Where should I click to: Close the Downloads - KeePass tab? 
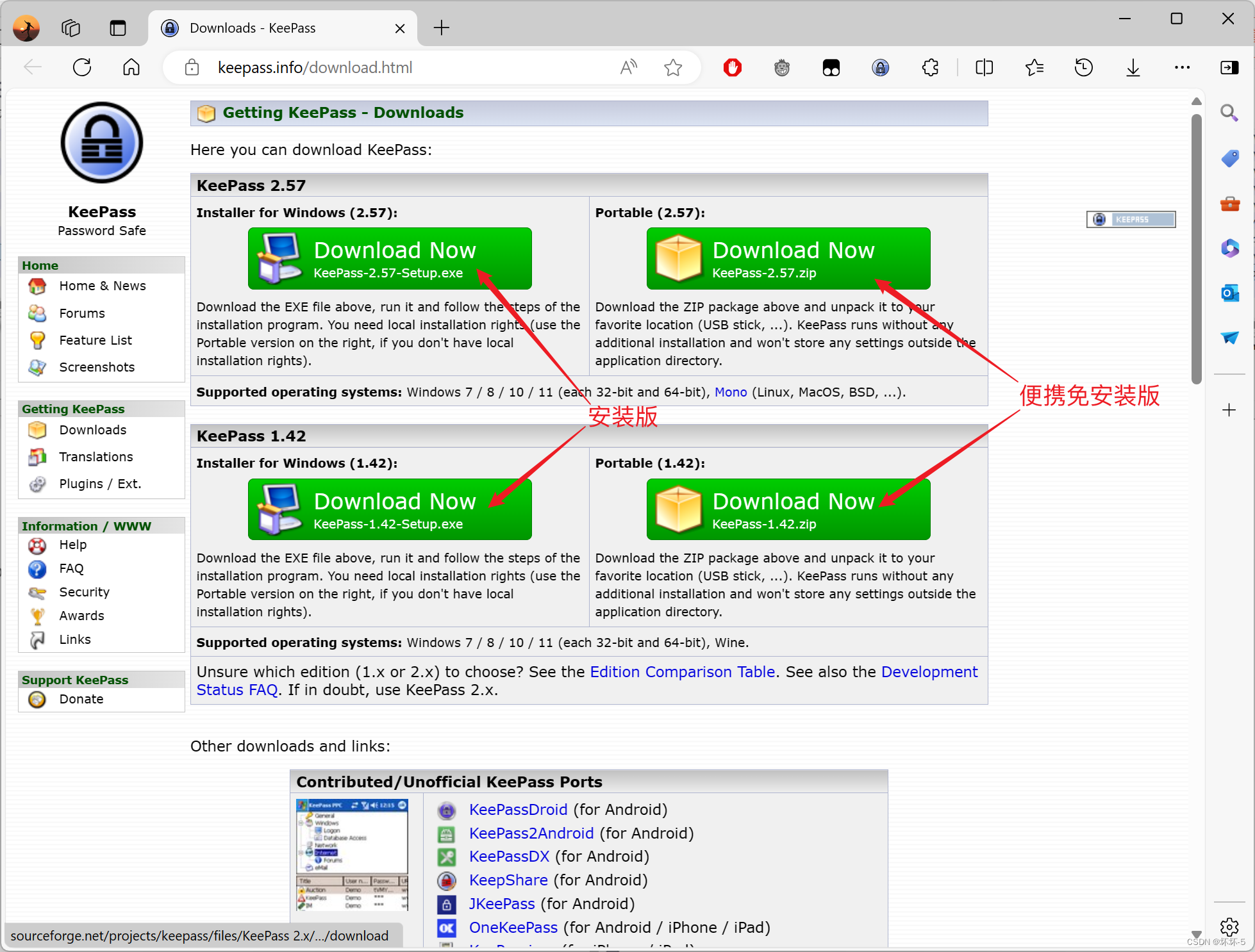(x=400, y=28)
